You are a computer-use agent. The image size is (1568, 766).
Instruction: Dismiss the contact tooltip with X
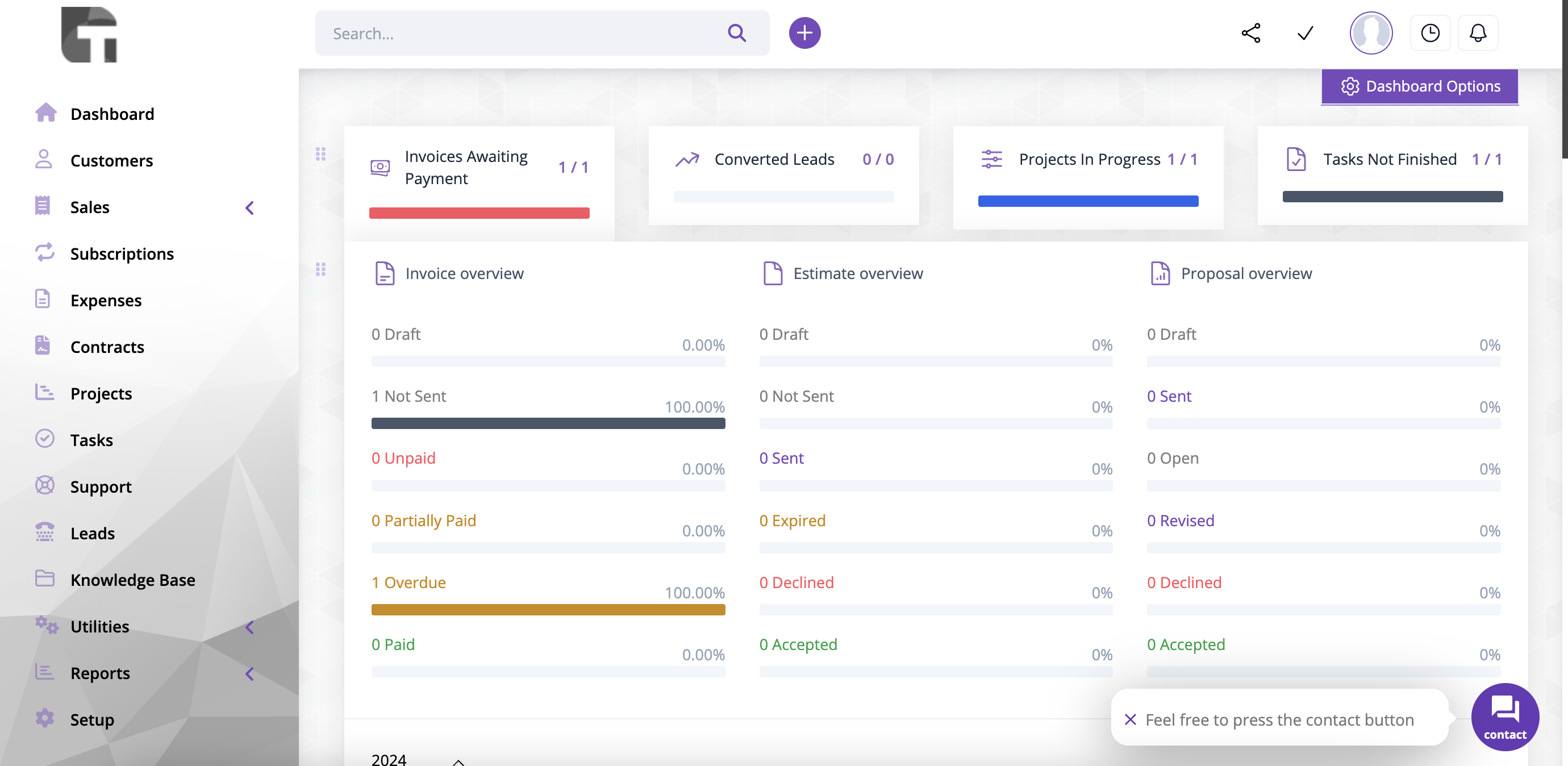coord(1130,719)
